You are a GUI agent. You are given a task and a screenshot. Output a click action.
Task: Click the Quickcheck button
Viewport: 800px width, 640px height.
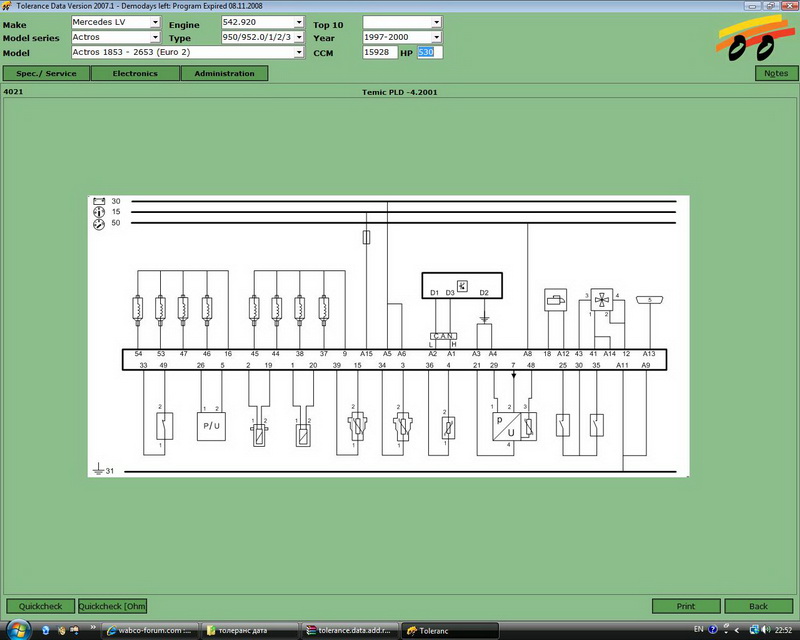40,606
